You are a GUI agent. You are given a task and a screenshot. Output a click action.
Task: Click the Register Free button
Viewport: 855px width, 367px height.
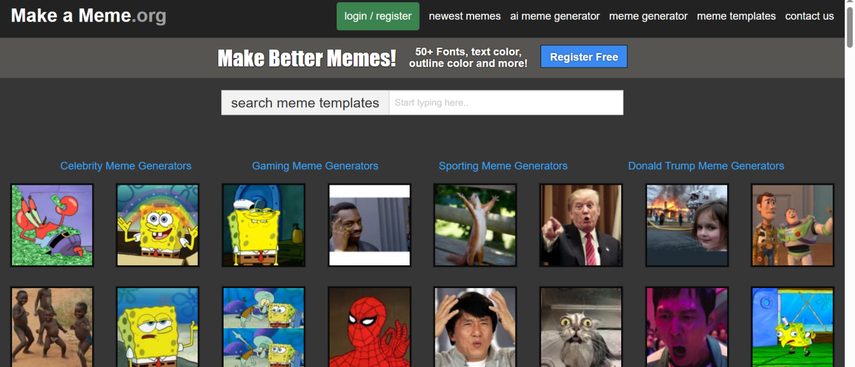pos(583,57)
